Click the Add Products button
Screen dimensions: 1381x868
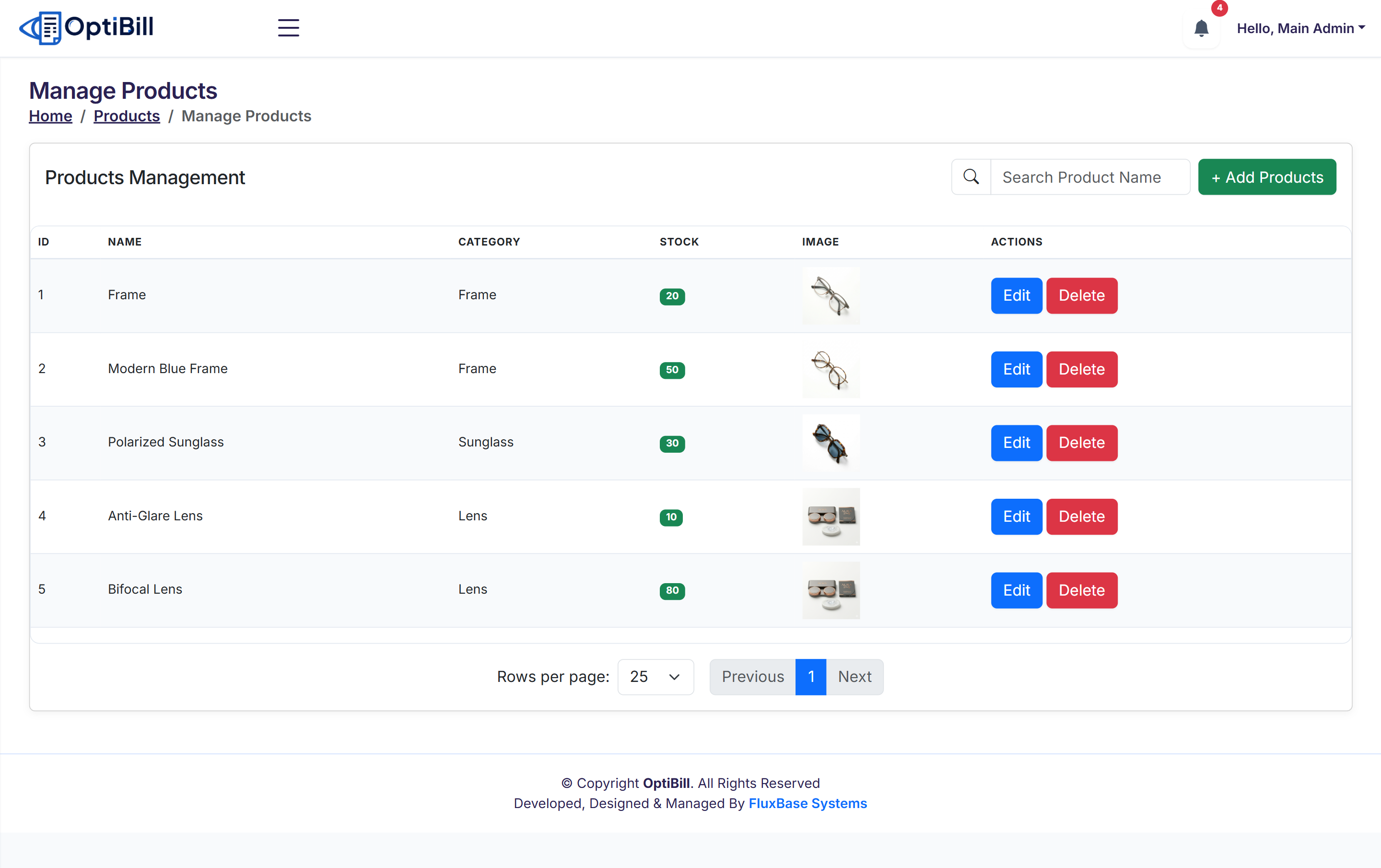(x=1267, y=176)
